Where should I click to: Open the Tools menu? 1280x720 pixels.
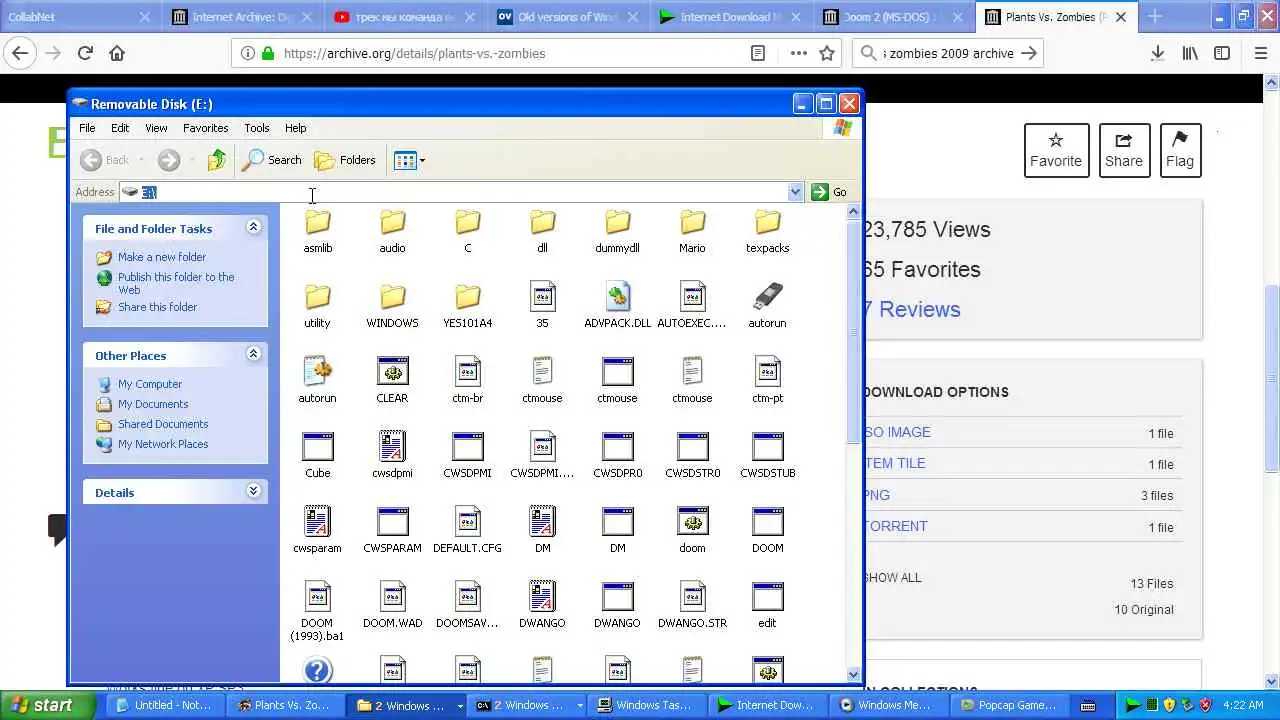(x=257, y=128)
